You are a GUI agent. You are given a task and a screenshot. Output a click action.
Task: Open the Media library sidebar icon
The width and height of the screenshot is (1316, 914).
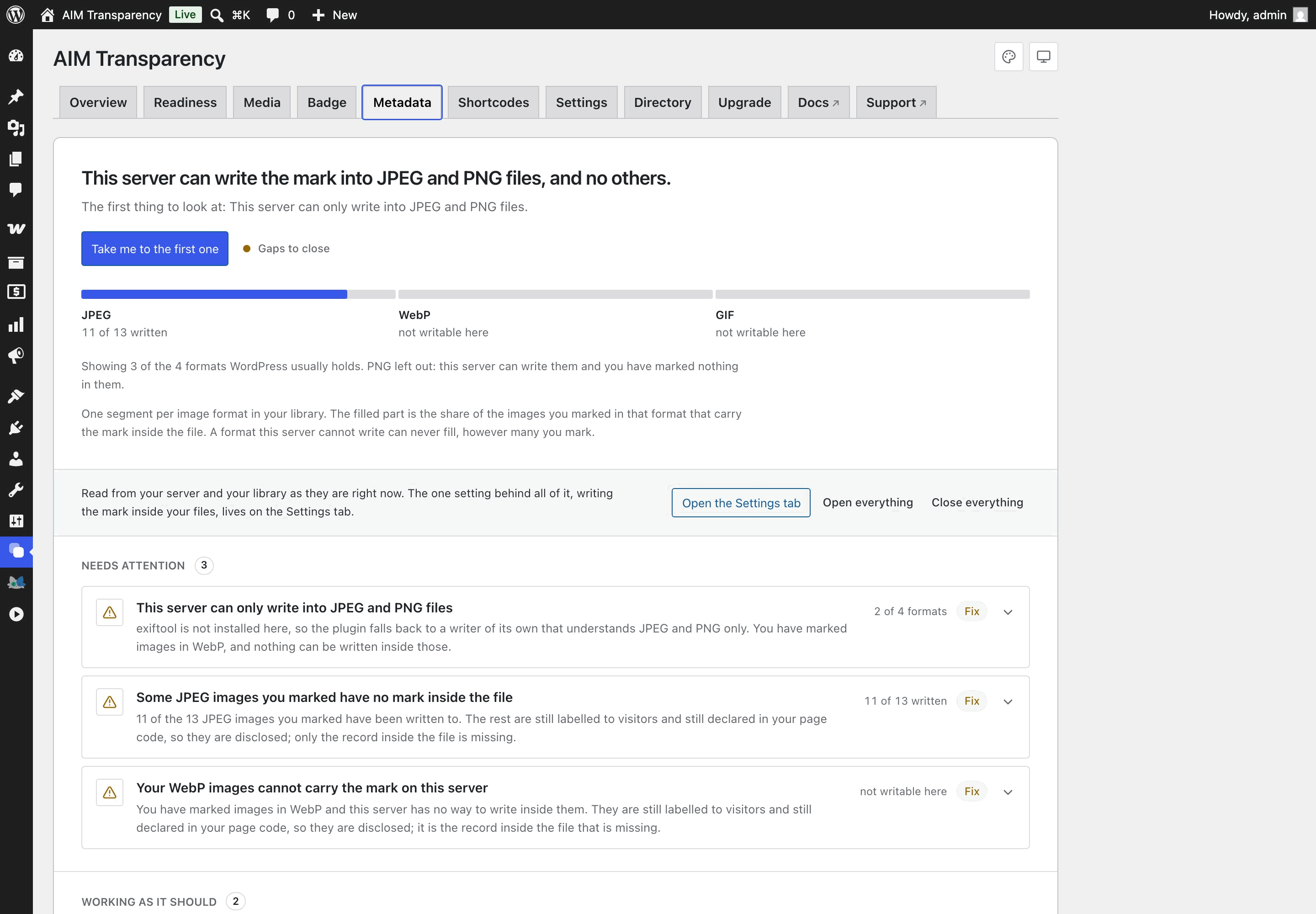tap(16, 128)
